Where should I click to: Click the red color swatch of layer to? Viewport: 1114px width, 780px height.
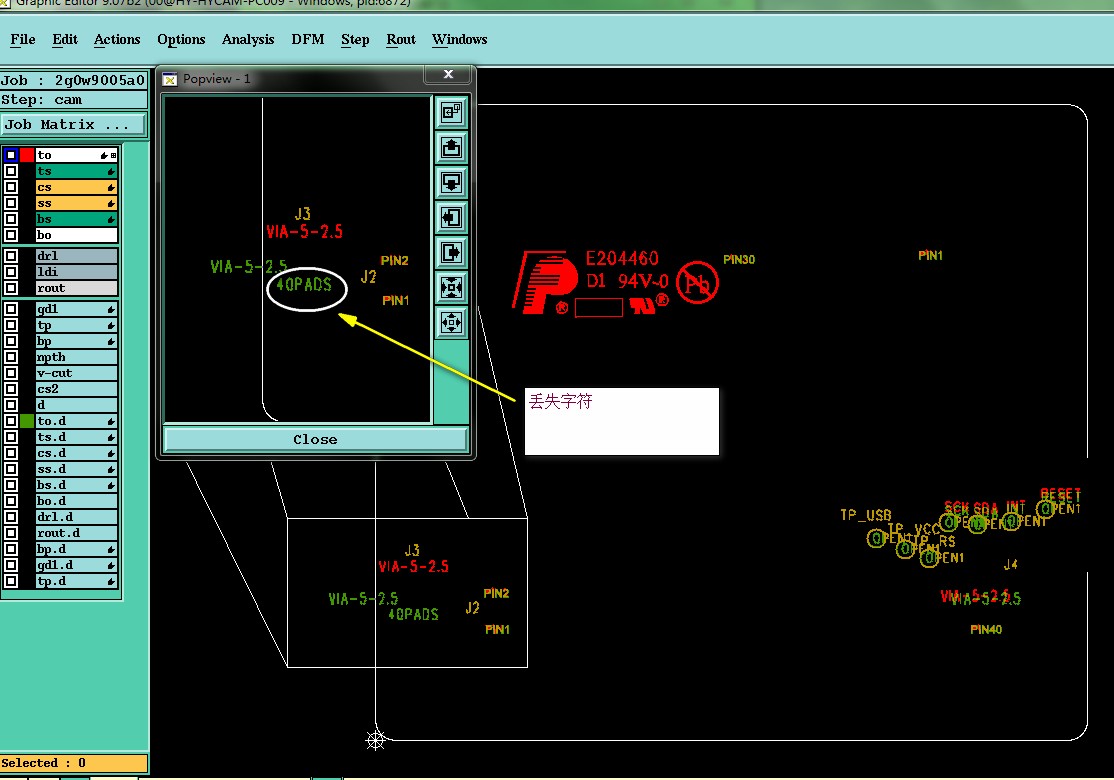point(27,155)
